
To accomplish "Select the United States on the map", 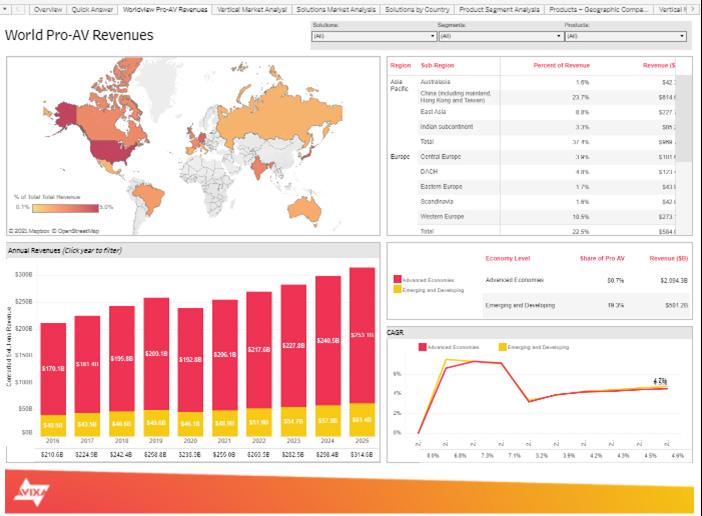I will (112, 151).
